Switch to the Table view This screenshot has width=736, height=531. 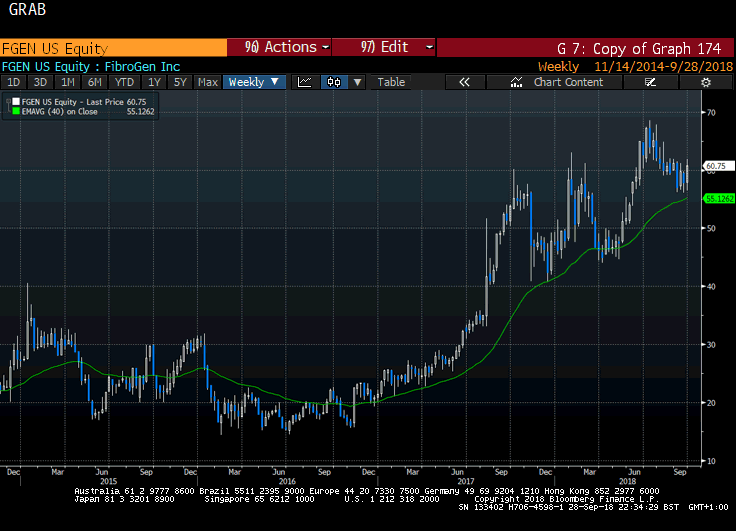click(391, 82)
